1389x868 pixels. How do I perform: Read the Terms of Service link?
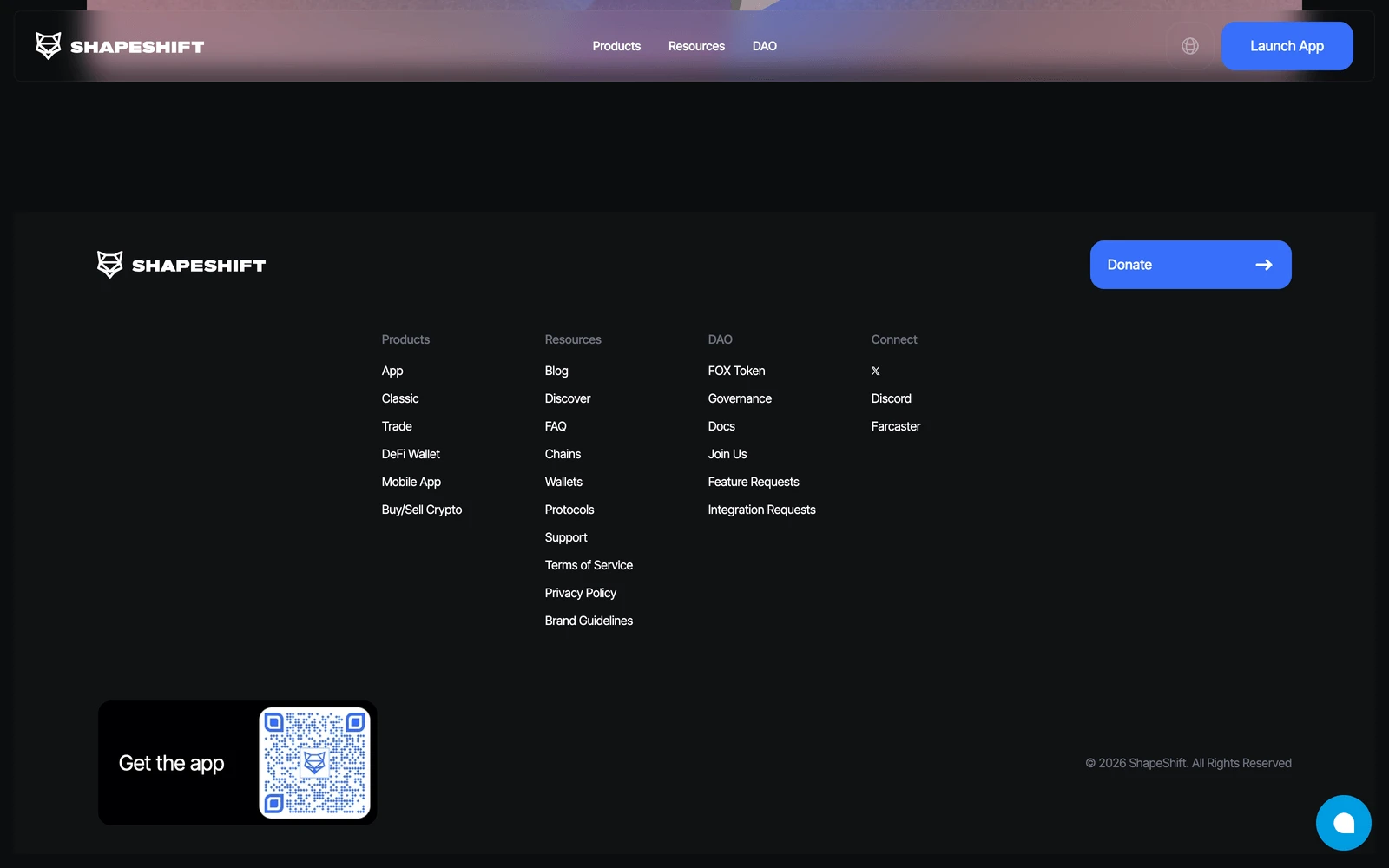pyautogui.click(x=589, y=565)
